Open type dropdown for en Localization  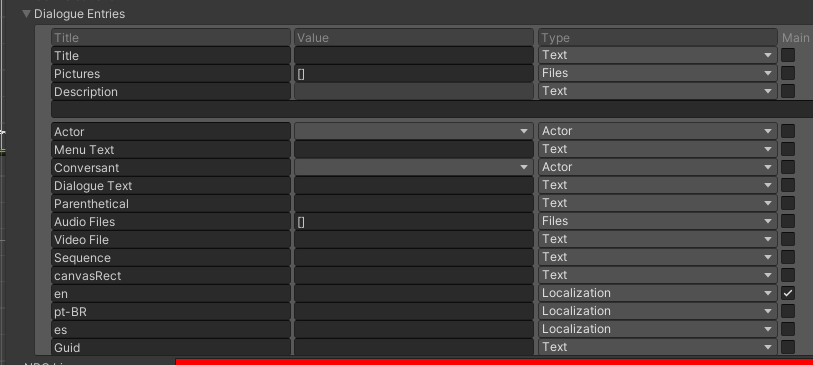coord(657,293)
